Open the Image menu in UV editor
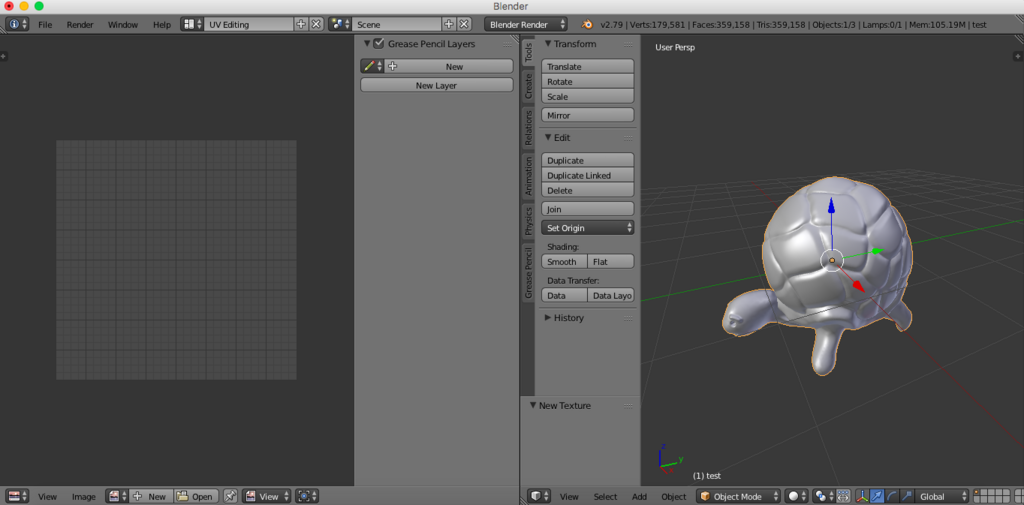The image size is (1024, 505). coord(84,497)
